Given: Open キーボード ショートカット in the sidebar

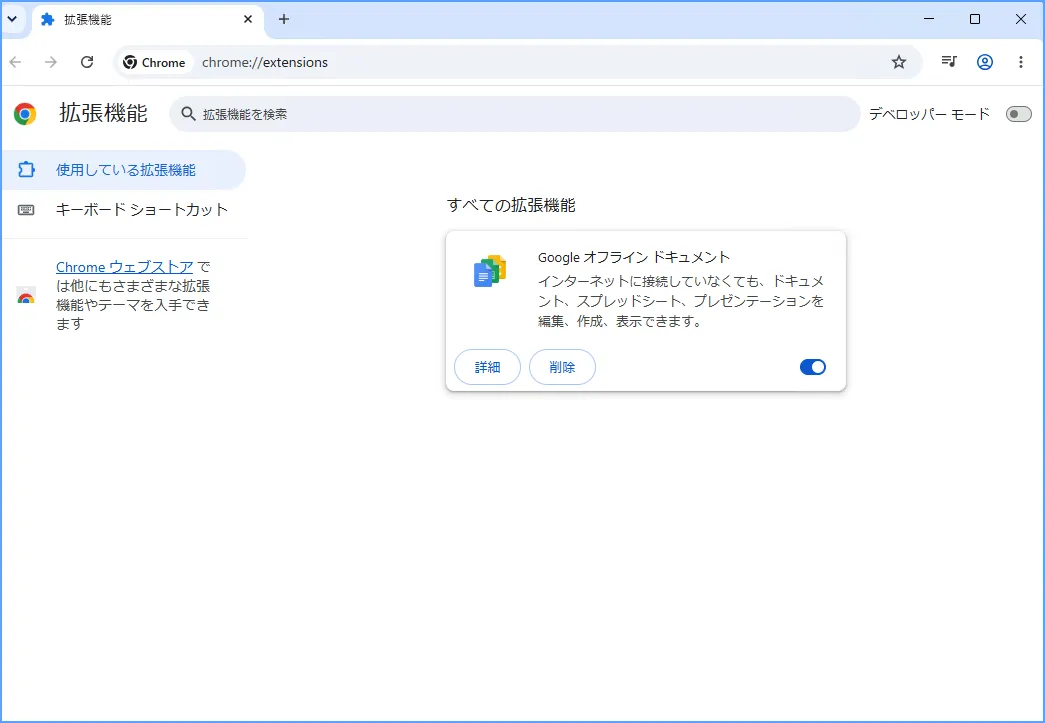Looking at the screenshot, I should (124, 210).
